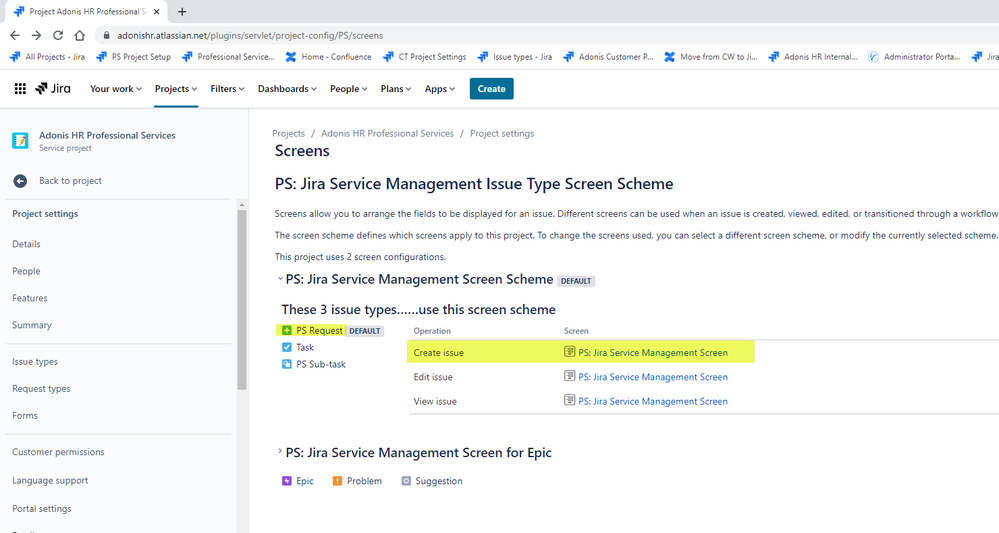
Task: Open the Home - Confluence bookmark
Action: pos(329,57)
